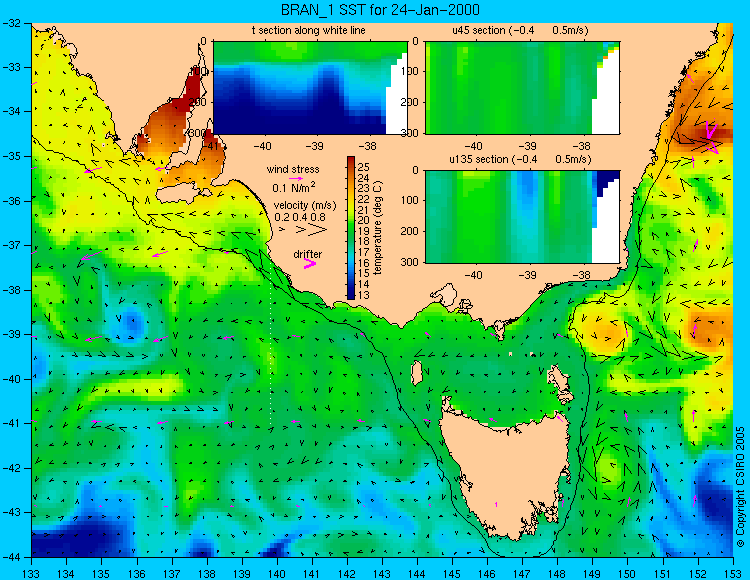Click longitude label '147' on bottom axis
Image resolution: width=750 pixels, height=580 pixels.
coord(522,573)
